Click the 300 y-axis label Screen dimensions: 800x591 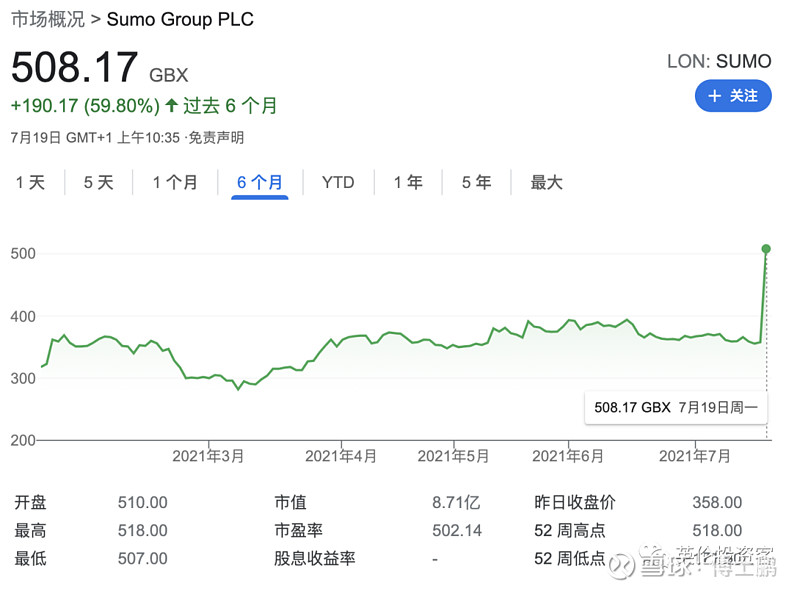pos(23,379)
